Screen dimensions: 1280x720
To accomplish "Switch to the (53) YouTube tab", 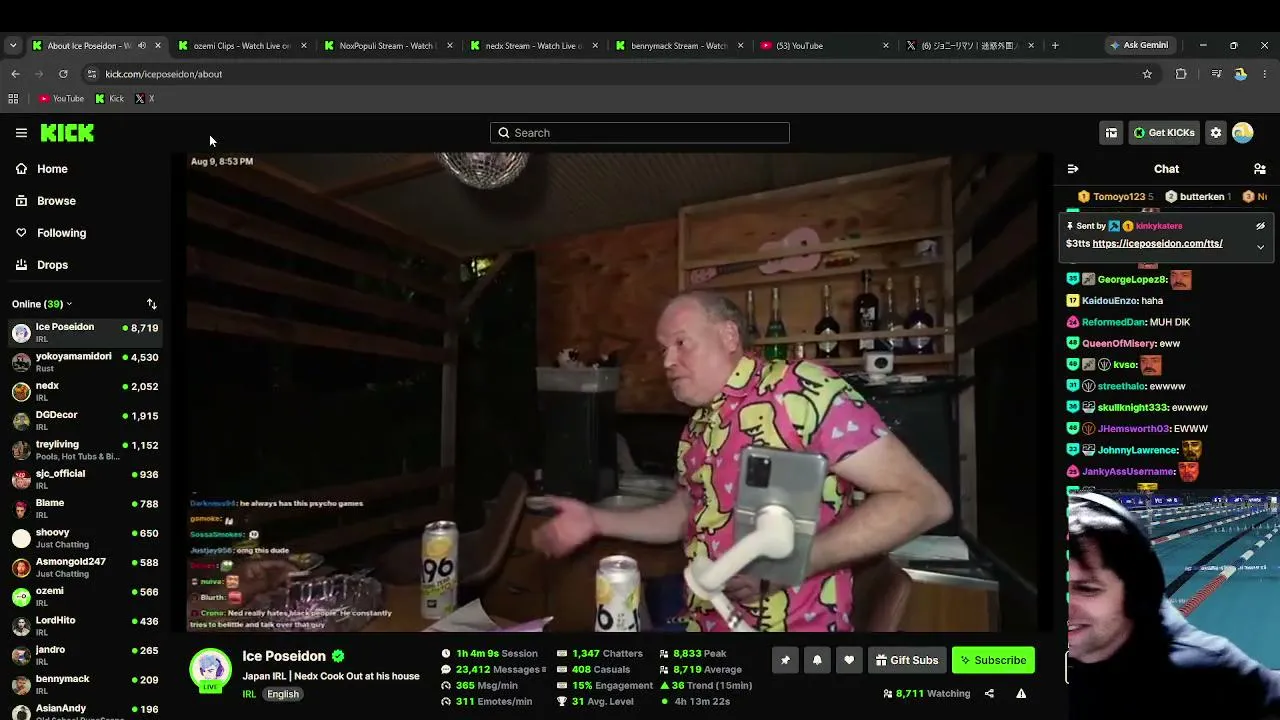I will tap(825, 45).
